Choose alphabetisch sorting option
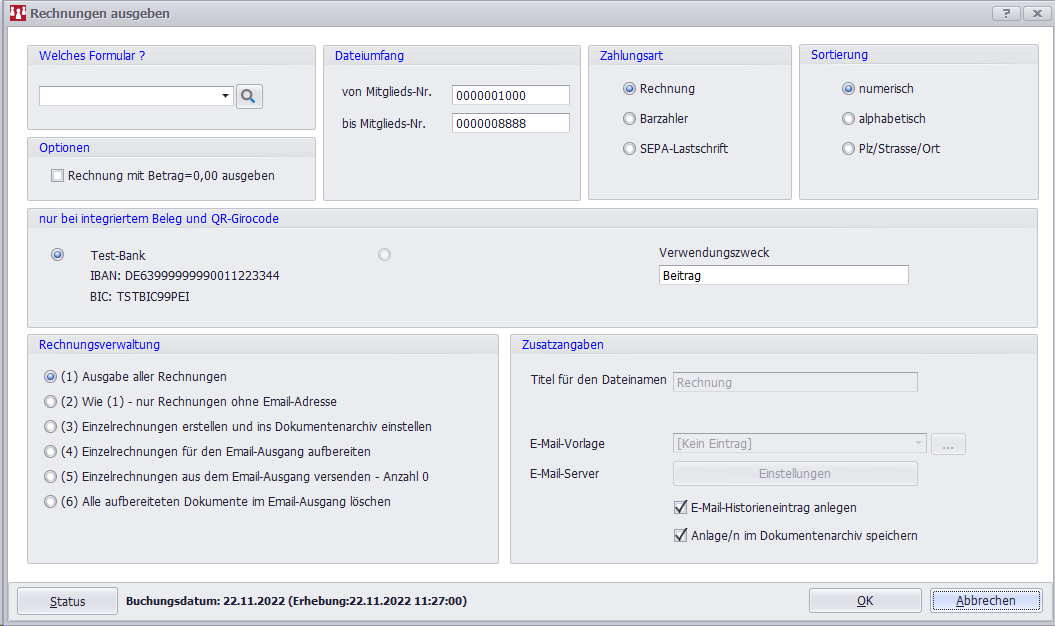This screenshot has width=1055, height=626. click(849, 119)
